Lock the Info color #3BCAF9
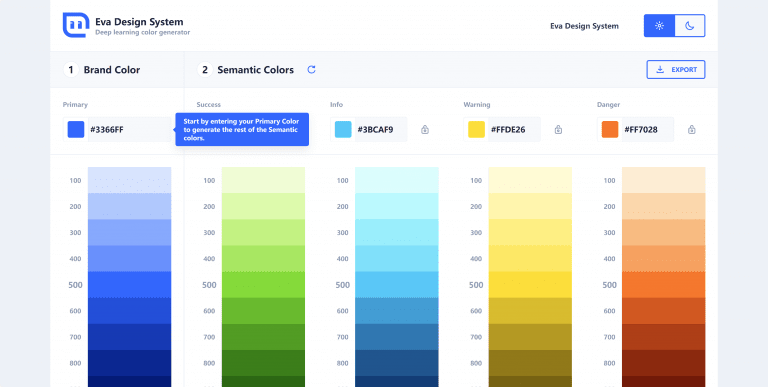The height and width of the screenshot is (387, 768). pyautogui.click(x=425, y=130)
